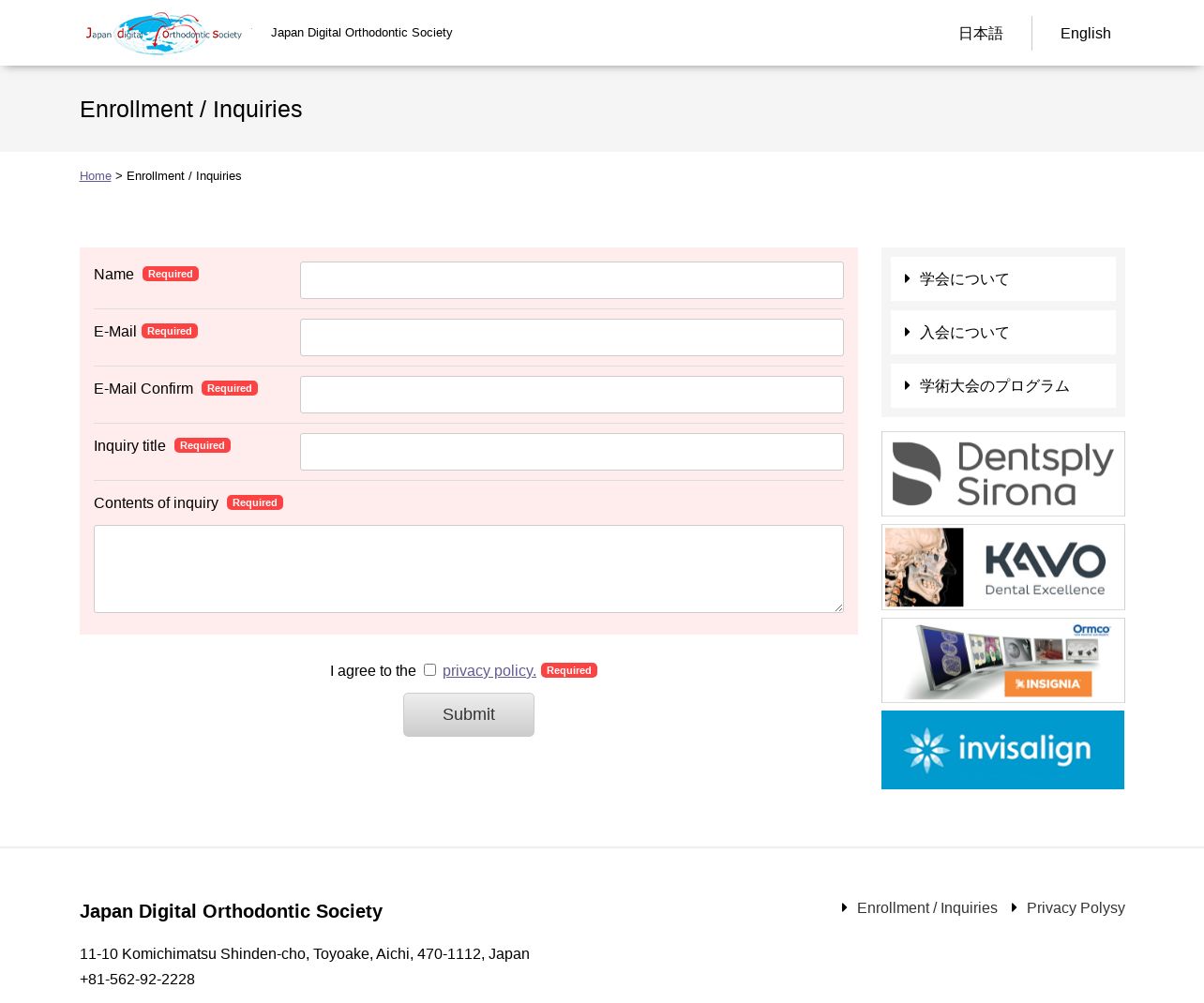
Task: Click the arrow beside footer Enrollment / Inquiries
Action: click(845, 907)
